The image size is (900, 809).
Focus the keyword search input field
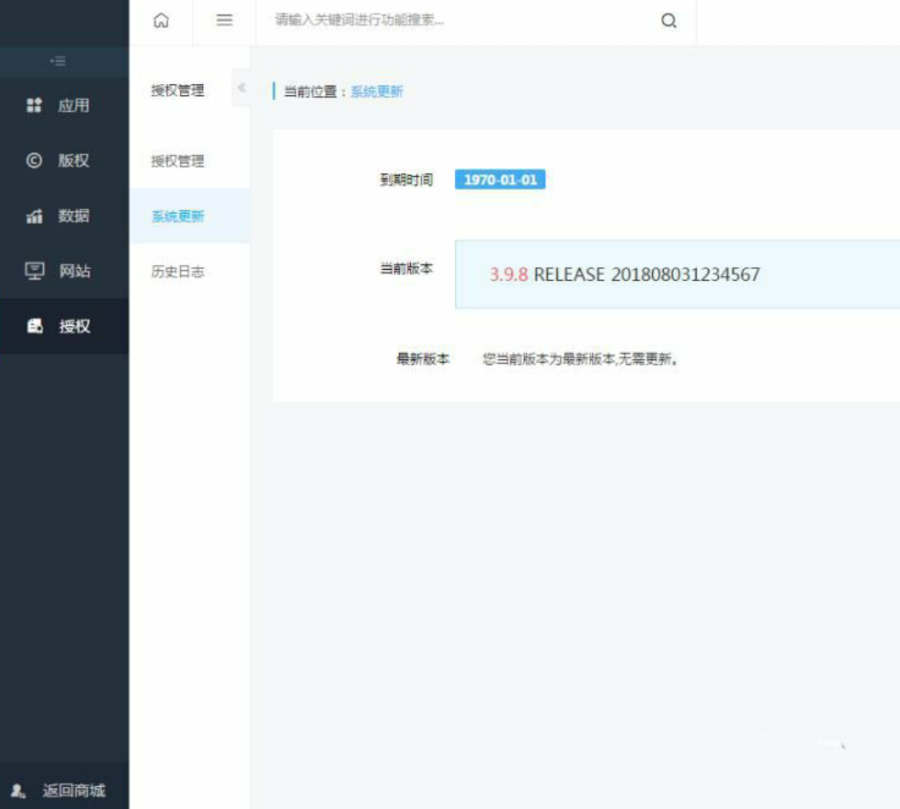(x=457, y=21)
